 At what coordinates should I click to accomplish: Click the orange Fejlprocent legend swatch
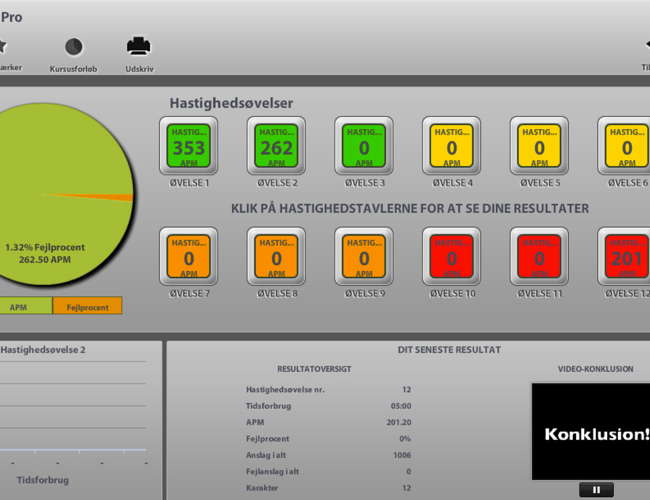(87, 306)
